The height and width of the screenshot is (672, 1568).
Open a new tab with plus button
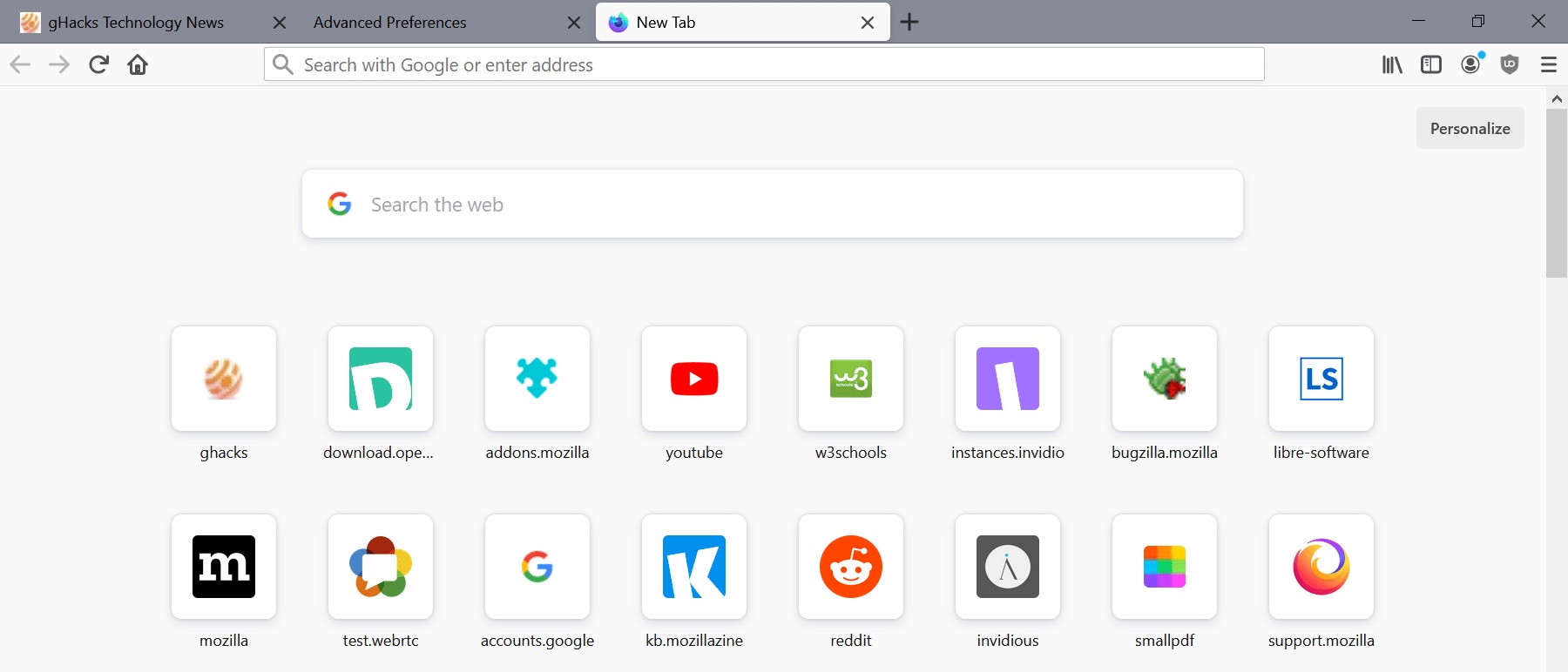click(x=909, y=23)
